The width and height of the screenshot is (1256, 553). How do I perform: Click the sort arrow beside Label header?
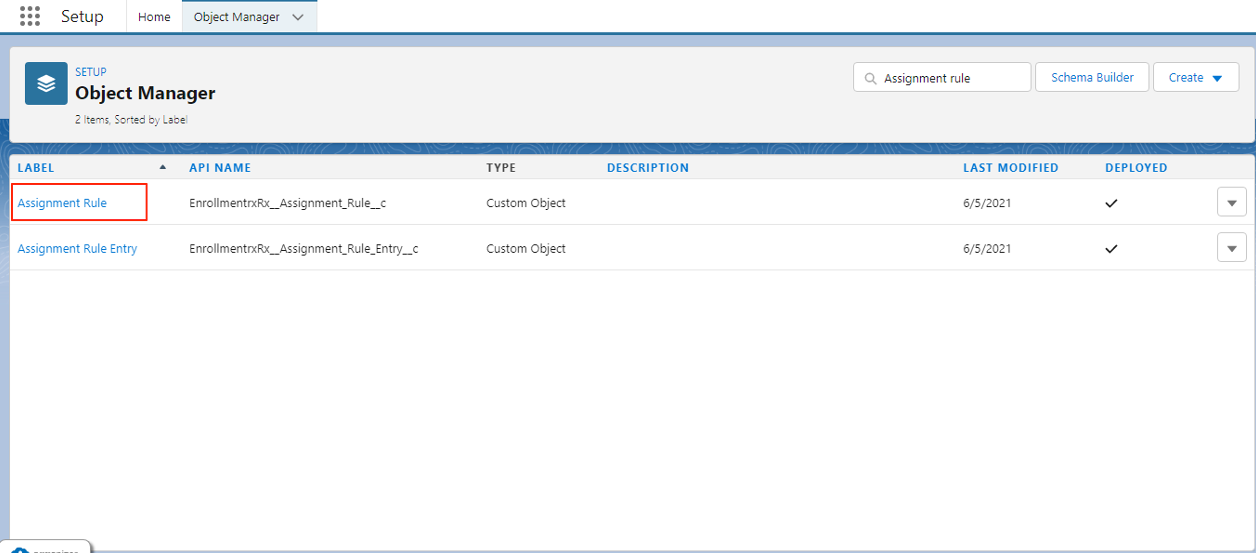[x=163, y=168]
